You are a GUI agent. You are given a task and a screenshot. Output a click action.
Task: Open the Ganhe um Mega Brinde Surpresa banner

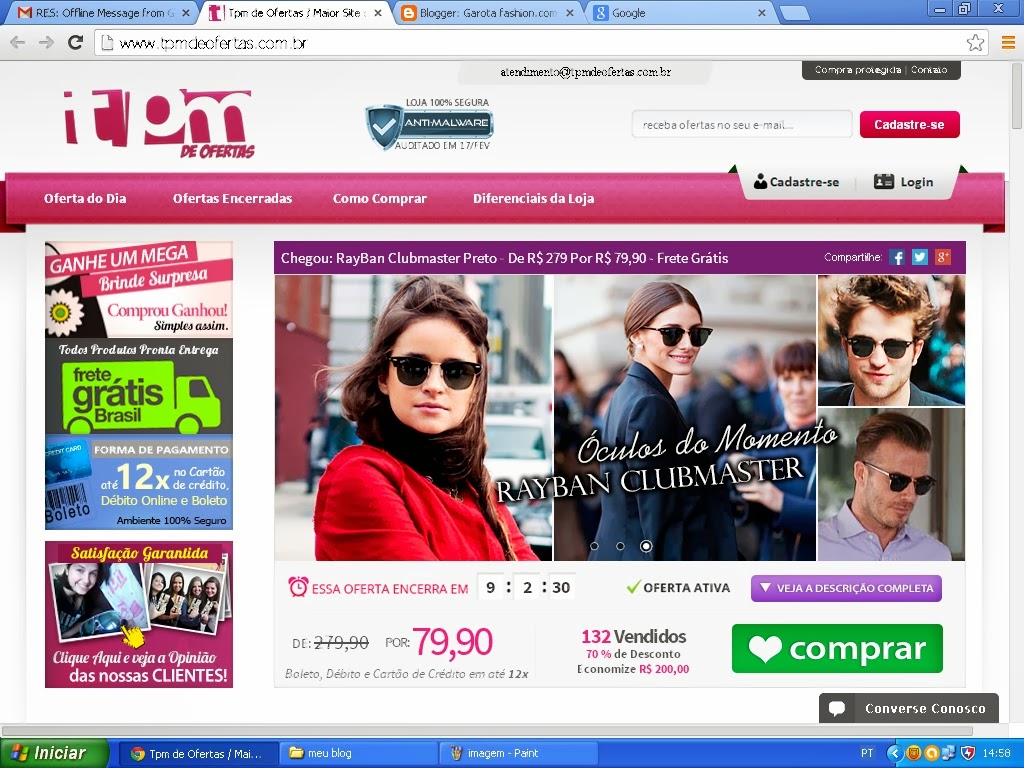138,289
